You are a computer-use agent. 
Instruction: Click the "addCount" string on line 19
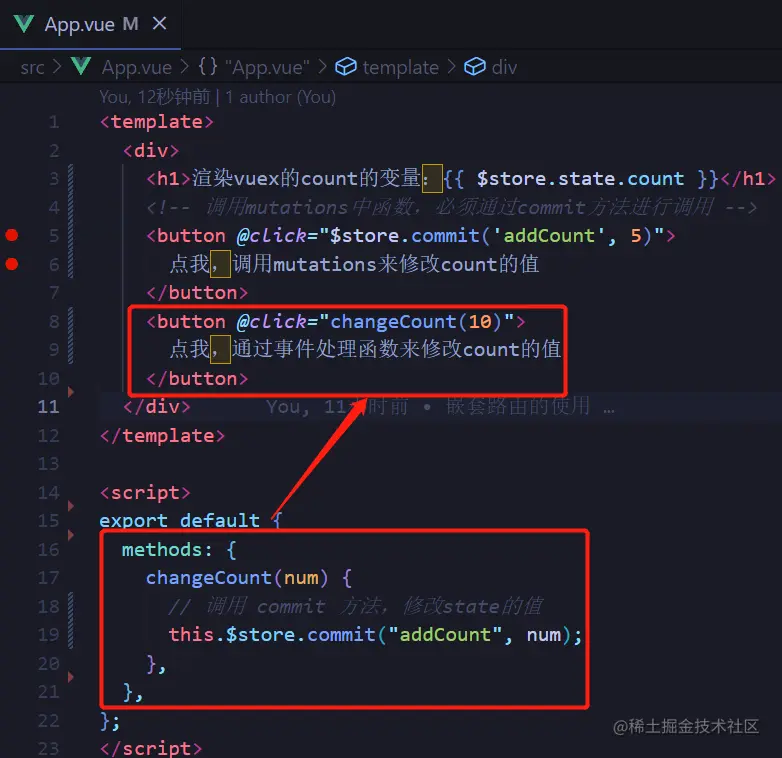(445, 635)
